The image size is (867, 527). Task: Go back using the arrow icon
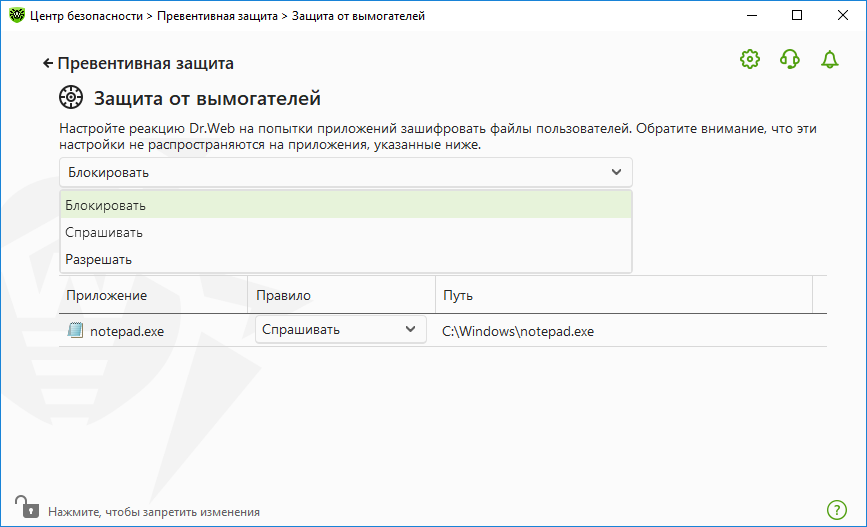click(48, 63)
